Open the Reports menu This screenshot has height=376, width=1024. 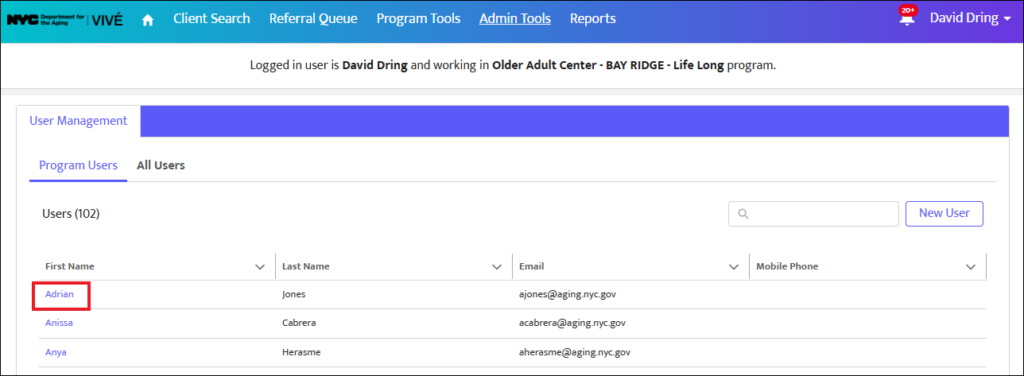coord(592,18)
